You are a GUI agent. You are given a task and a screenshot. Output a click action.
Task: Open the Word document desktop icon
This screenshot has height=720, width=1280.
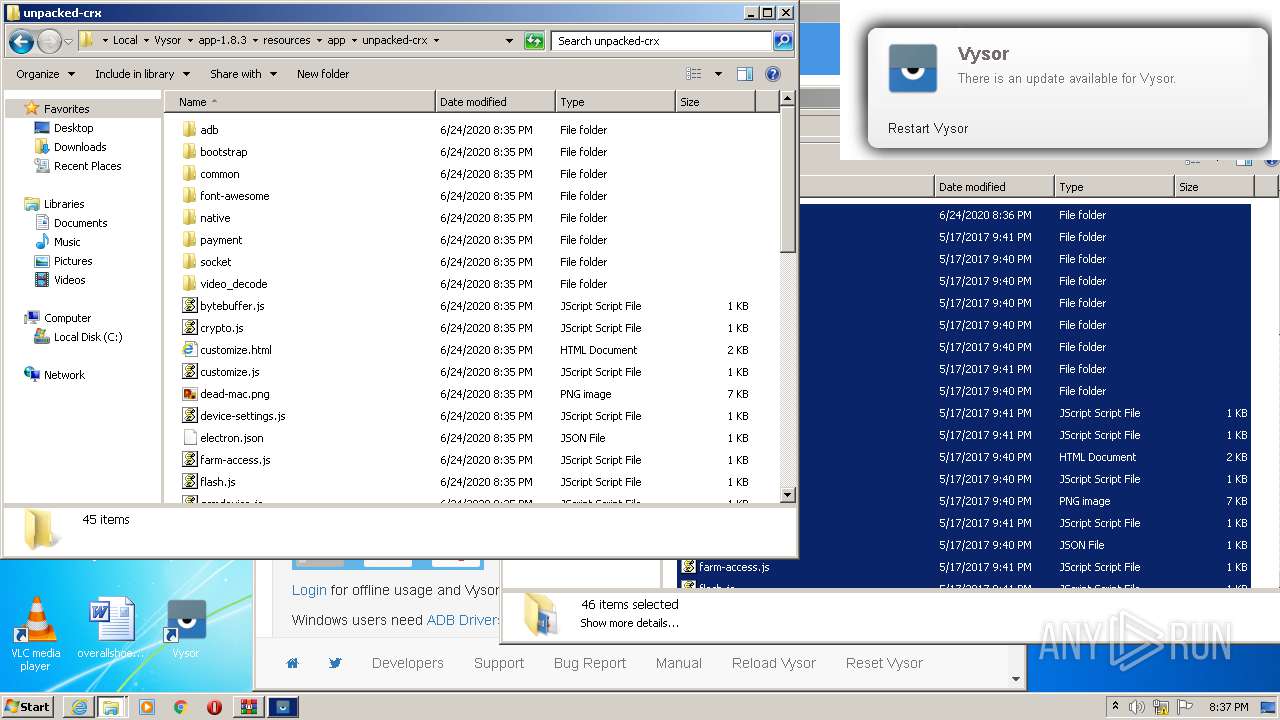[110, 630]
